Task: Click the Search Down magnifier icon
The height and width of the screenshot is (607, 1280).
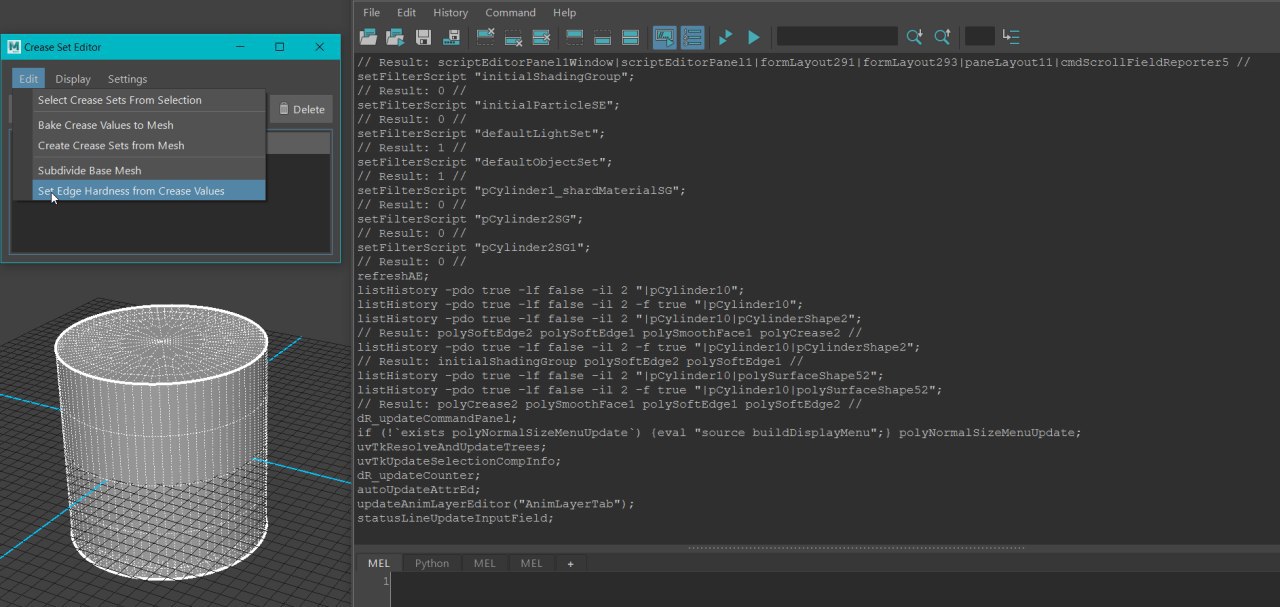Action: (914, 37)
